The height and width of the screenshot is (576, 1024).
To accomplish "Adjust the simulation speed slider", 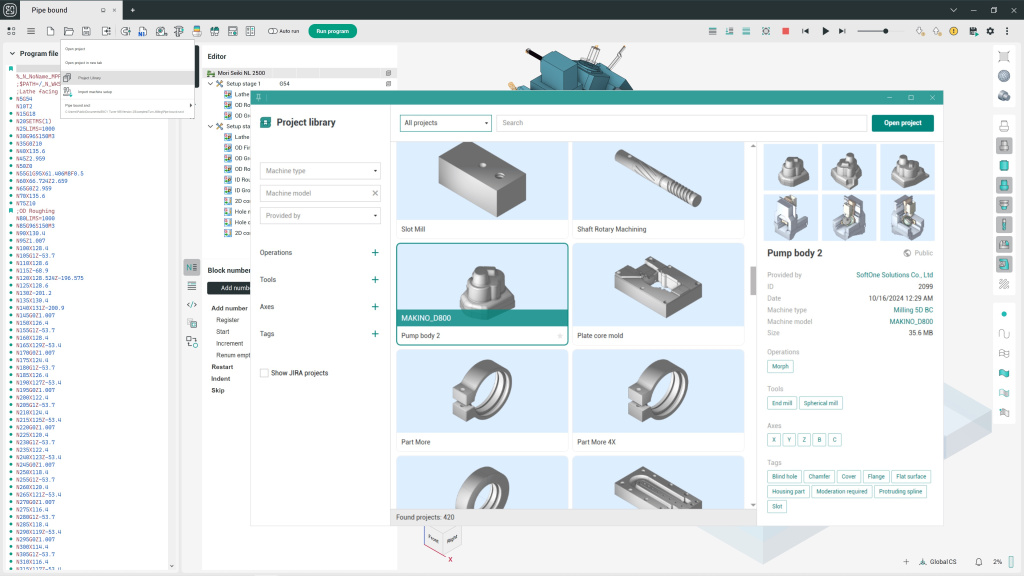I will pyautogui.click(x=885, y=31).
